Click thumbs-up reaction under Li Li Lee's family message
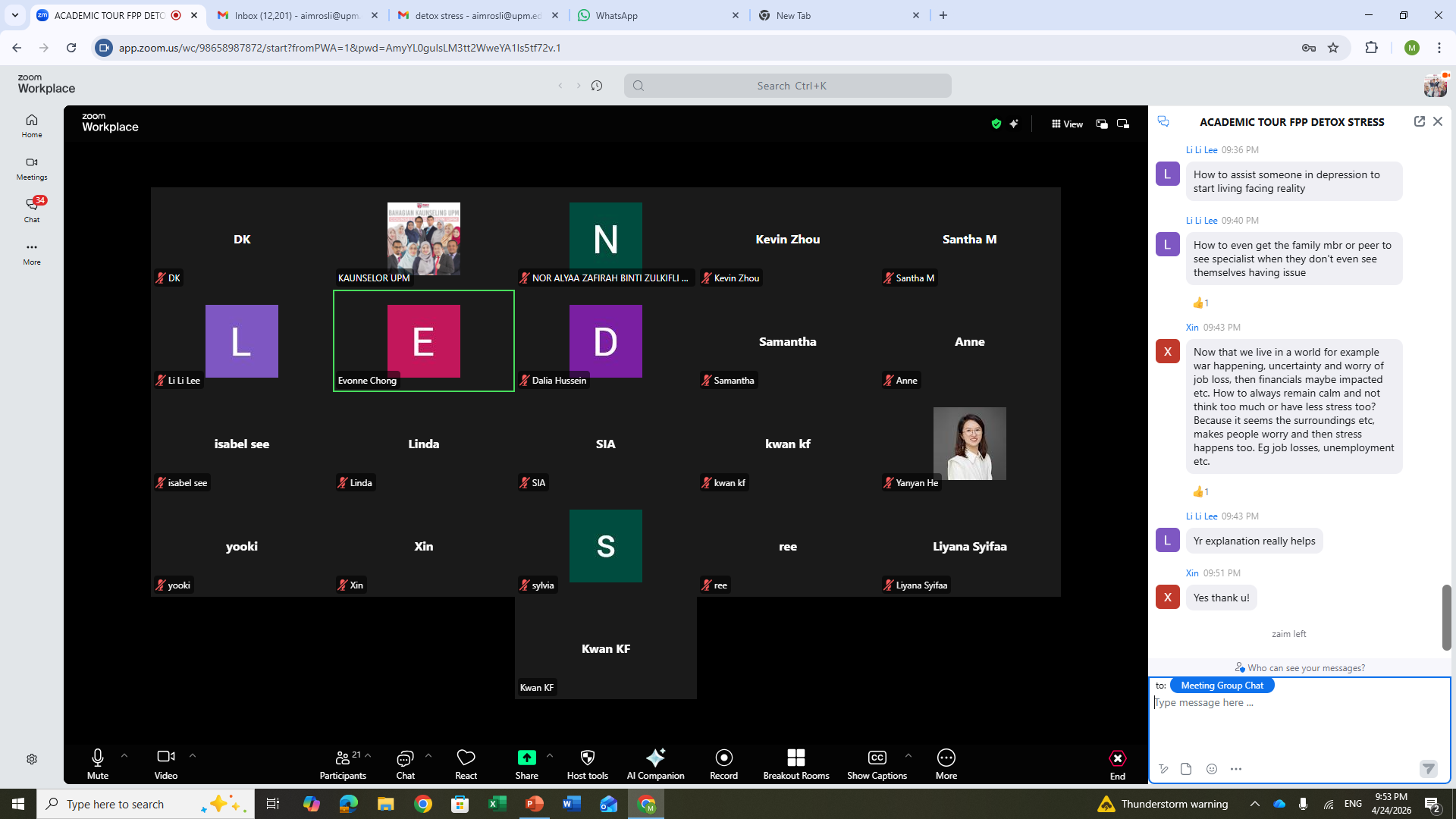This screenshot has height=819, width=1456. (x=1200, y=303)
